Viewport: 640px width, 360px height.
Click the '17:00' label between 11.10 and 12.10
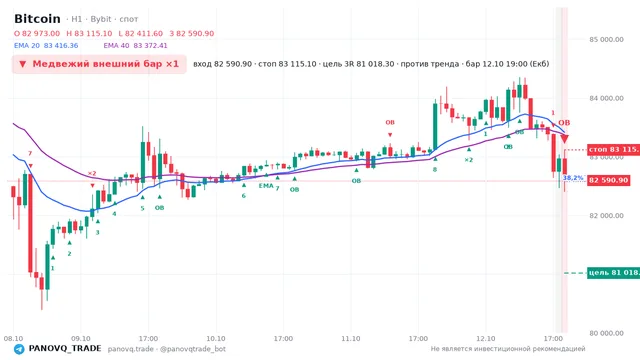click(418, 339)
